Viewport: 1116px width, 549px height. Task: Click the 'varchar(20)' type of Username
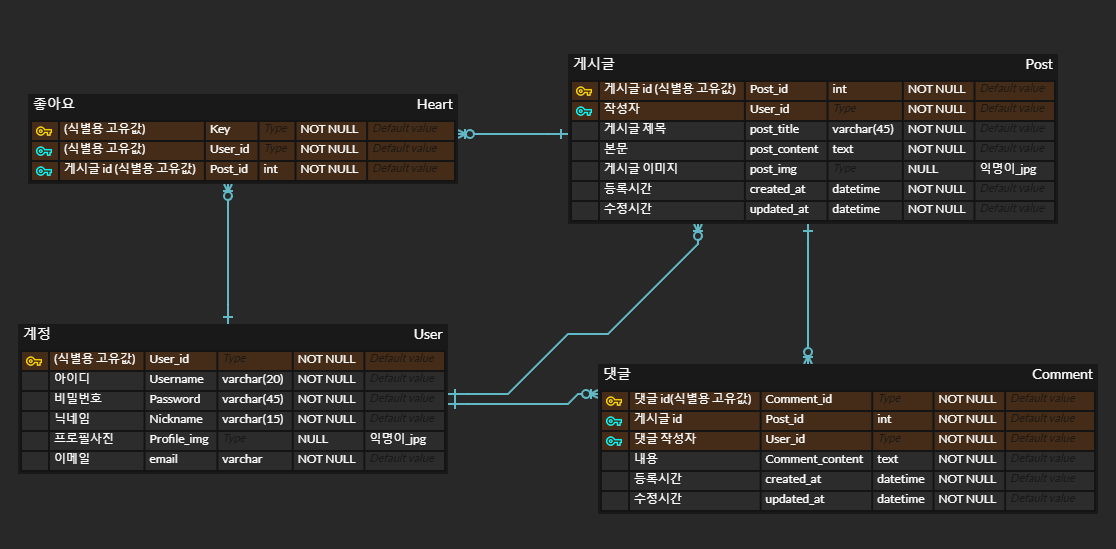point(253,380)
